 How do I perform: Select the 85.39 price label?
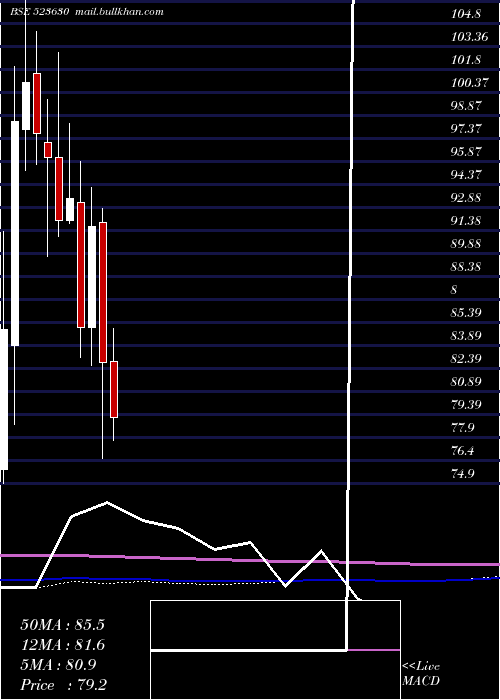(466, 312)
